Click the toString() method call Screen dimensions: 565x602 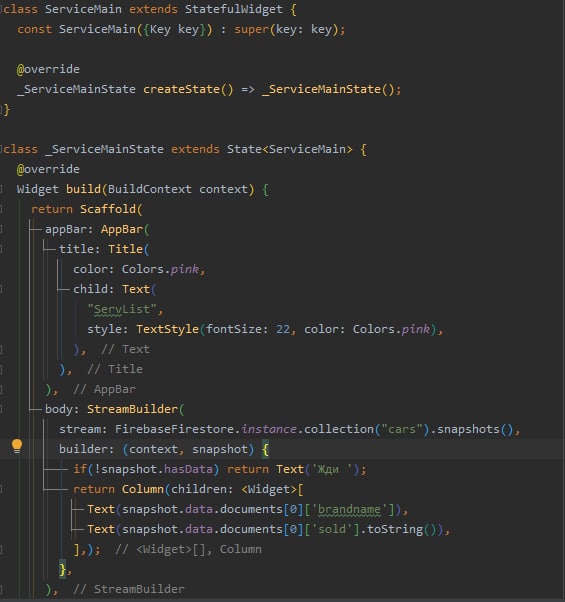point(401,529)
